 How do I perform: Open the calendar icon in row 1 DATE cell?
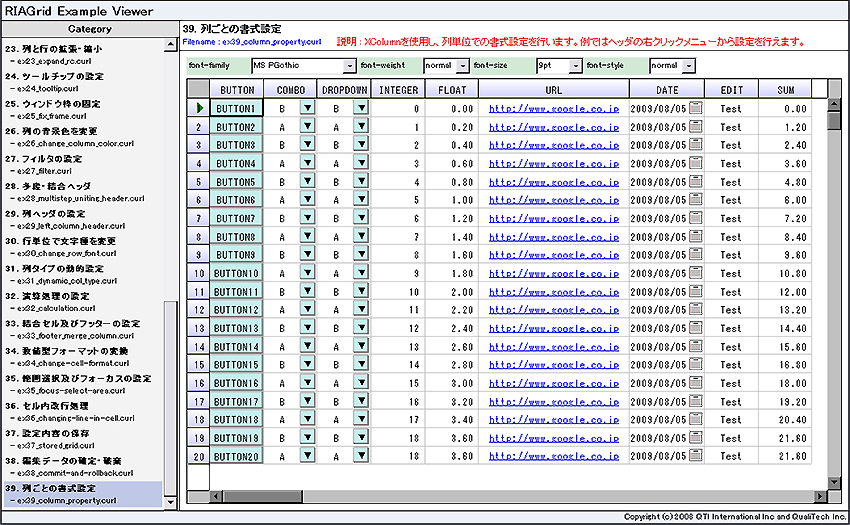696,109
